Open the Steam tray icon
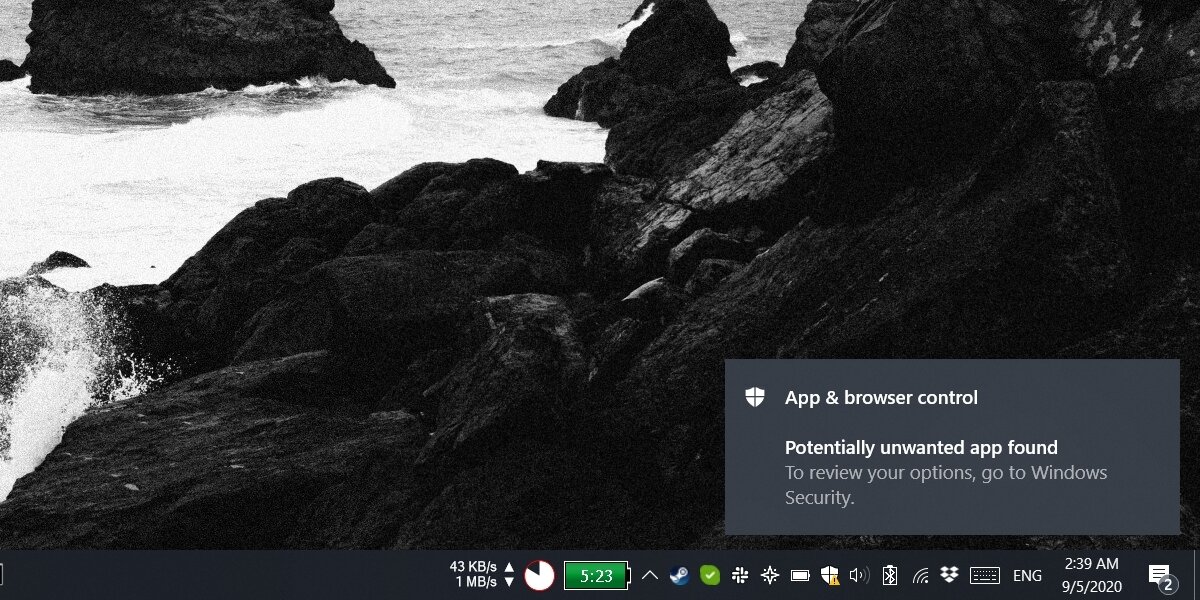Image resolution: width=1200 pixels, height=600 pixels. (679, 575)
